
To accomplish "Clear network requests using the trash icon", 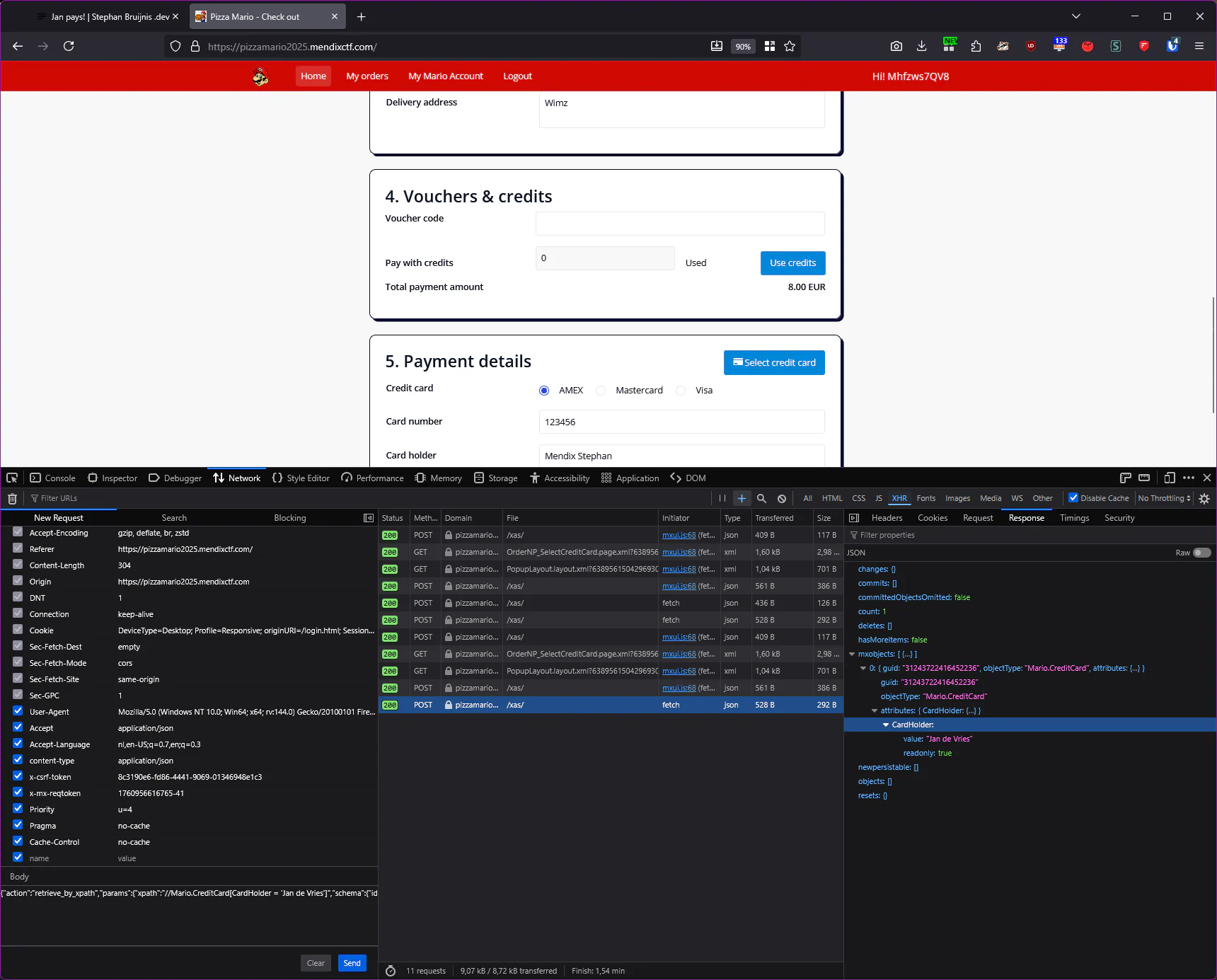I will [x=11, y=498].
